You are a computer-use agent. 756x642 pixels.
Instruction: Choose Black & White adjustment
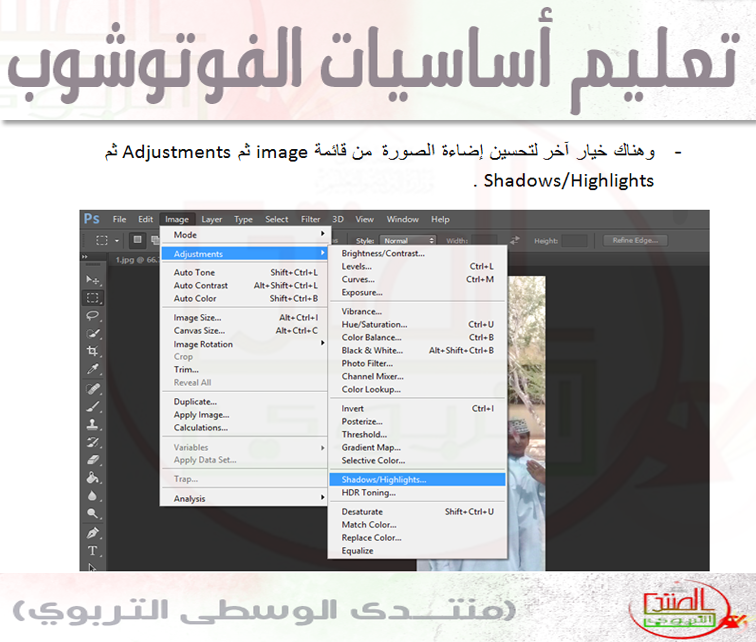point(418,350)
